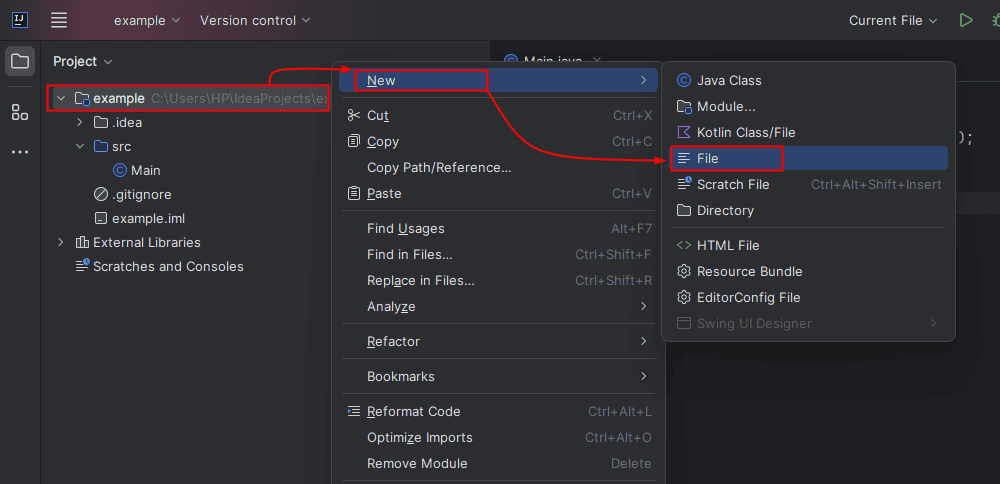Open Version control dropdown
Image resolution: width=1000 pixels, height=484 pixels.
254,20
